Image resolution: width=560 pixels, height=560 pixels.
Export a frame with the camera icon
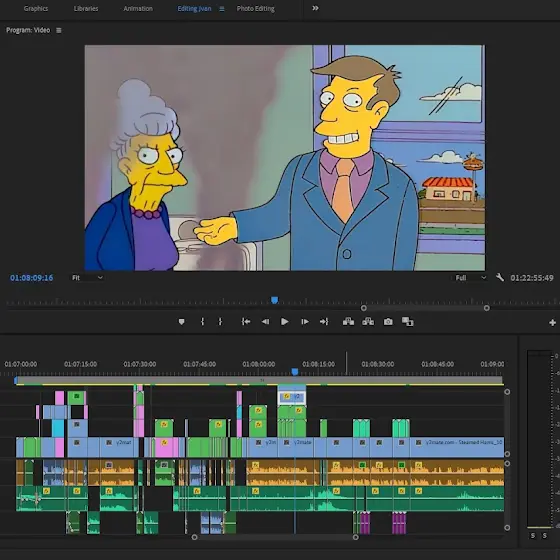tap(388, 322)
